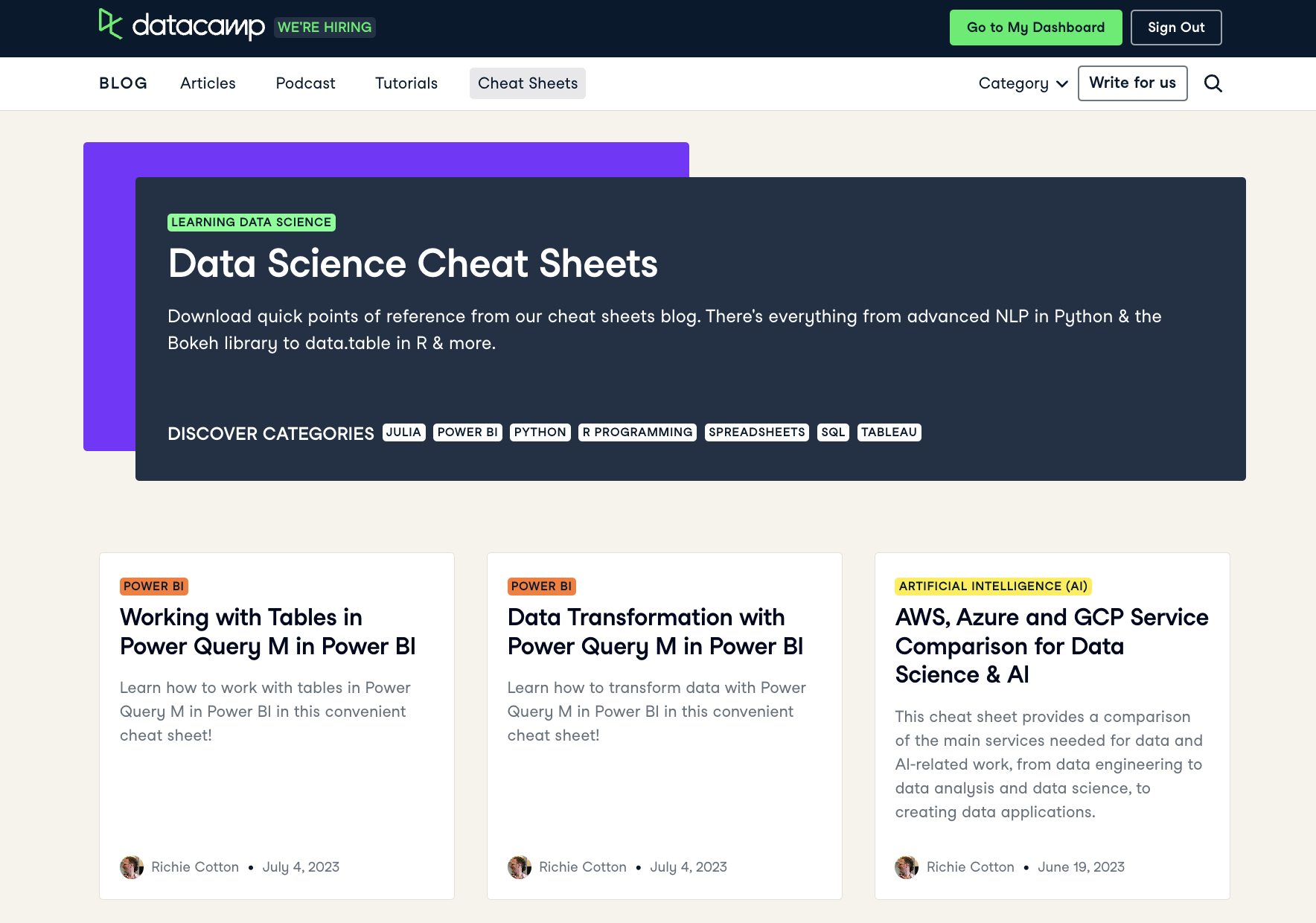Switch to the Podcast section
Image resolution: width=1316 pixels, height=923 pixels.
pyautogui.click(x=305, y=83)
